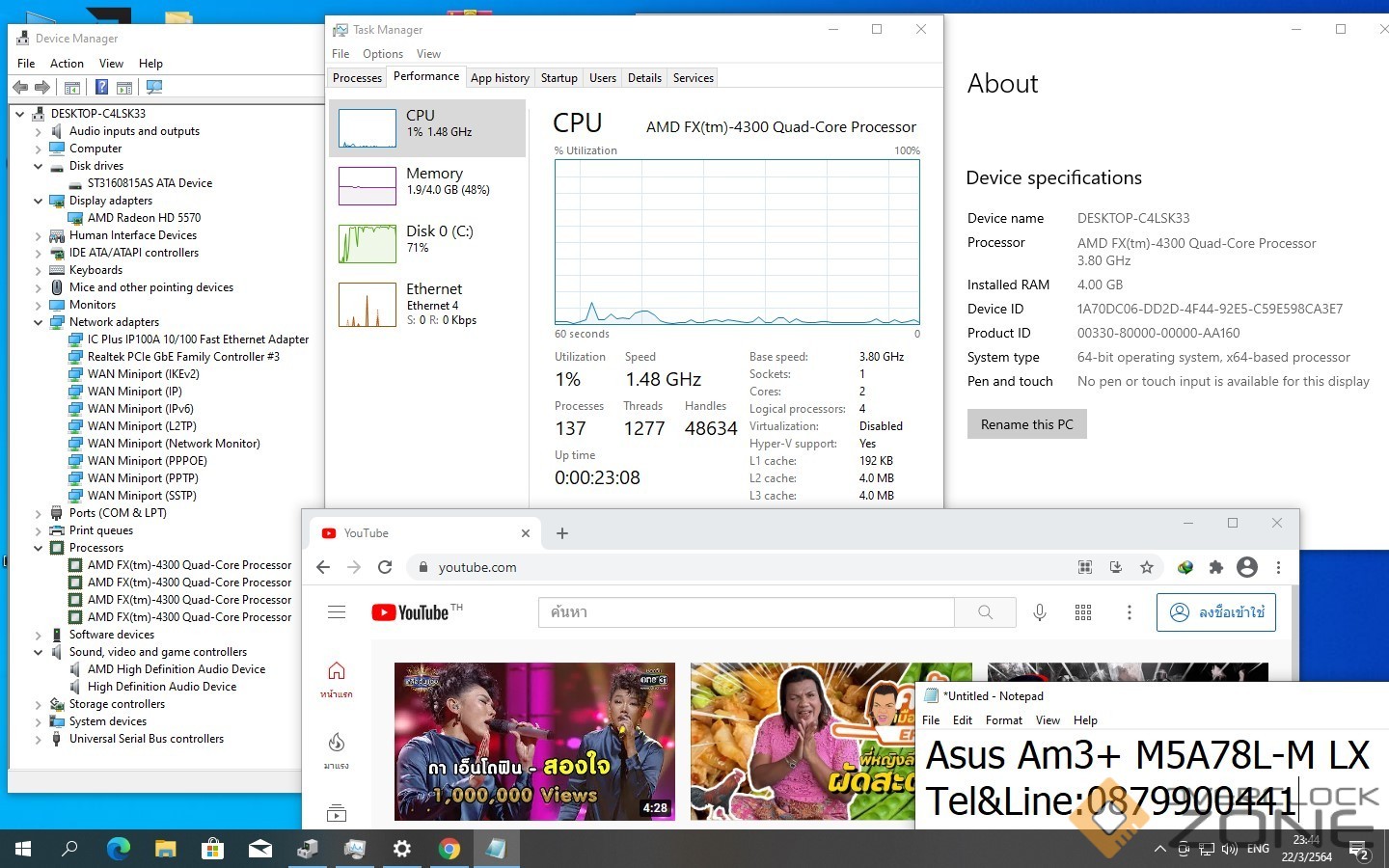
Task: Open YouTube hamburger guide menu
Action: (x=337, y=612)
